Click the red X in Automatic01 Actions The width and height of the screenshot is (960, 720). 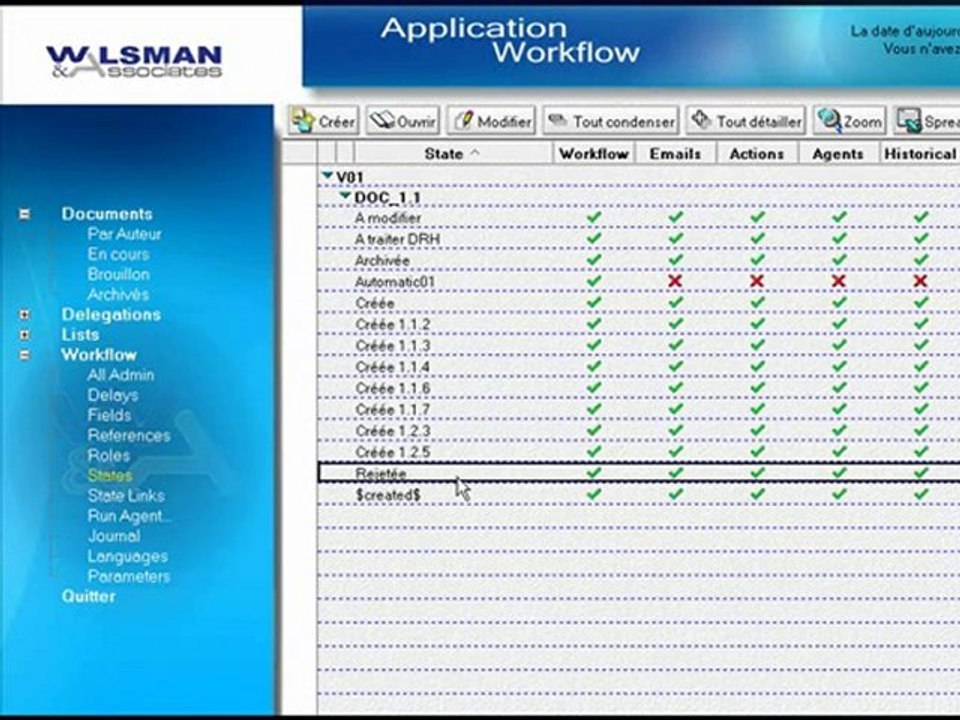pyautogui.click(x=757, y=281)
